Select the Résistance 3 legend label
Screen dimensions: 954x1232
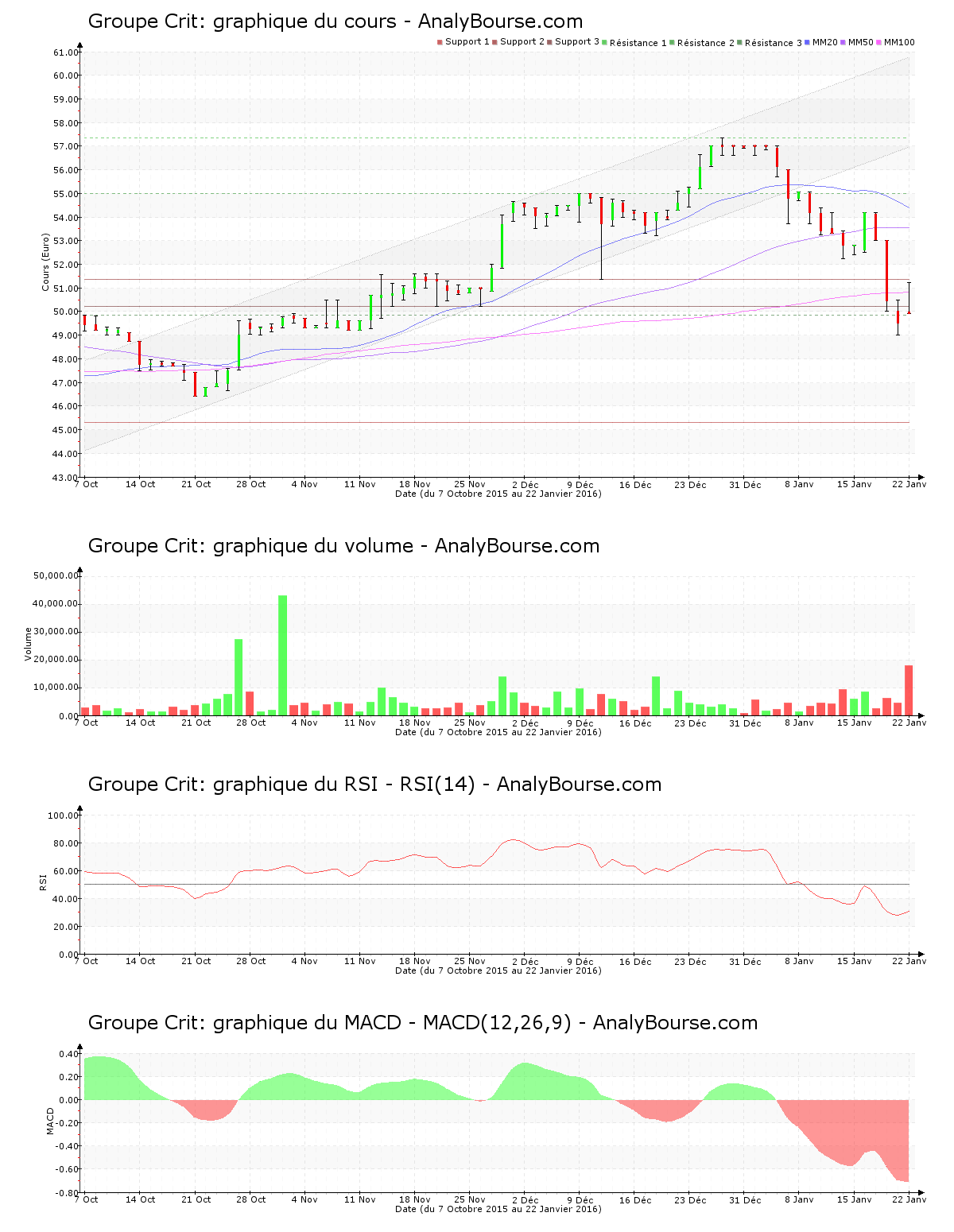coord(774,43)
